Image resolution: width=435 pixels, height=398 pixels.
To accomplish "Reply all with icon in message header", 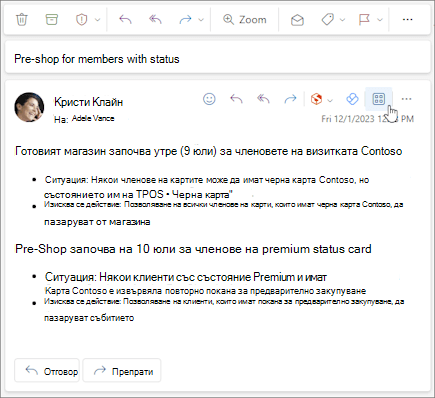I will pos(263,99).
